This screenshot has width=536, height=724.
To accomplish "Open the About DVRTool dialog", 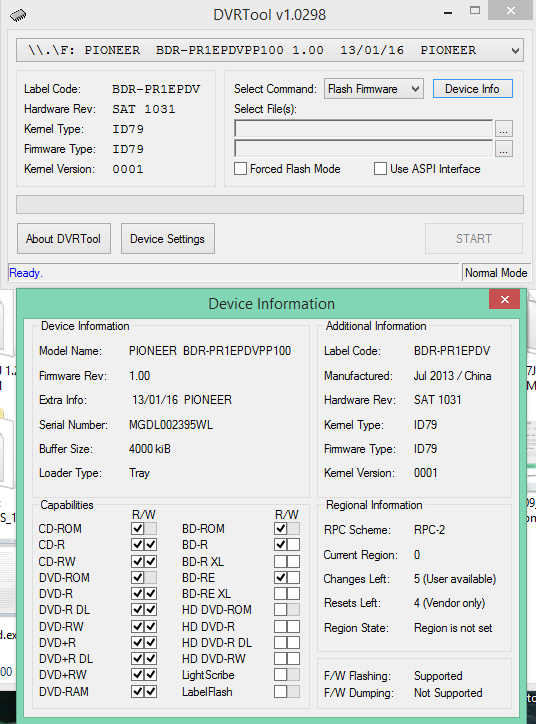I will 64,239.
